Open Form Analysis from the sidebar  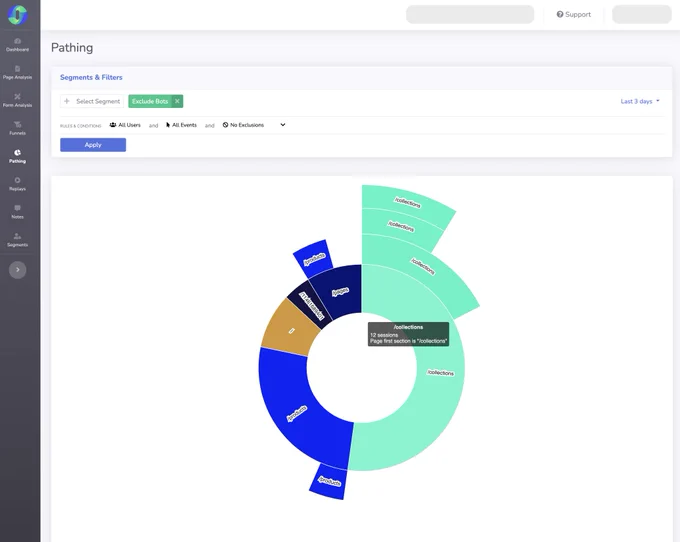pyautogui.click(x=17, y=100)
